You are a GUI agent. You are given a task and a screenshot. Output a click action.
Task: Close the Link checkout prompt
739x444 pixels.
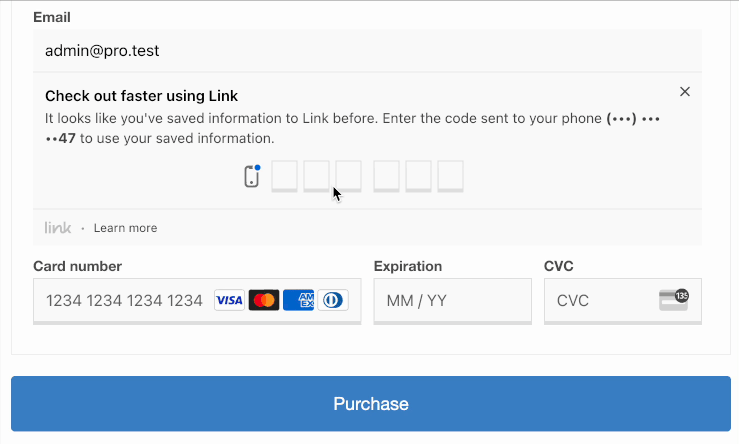[x=685, y=92]
